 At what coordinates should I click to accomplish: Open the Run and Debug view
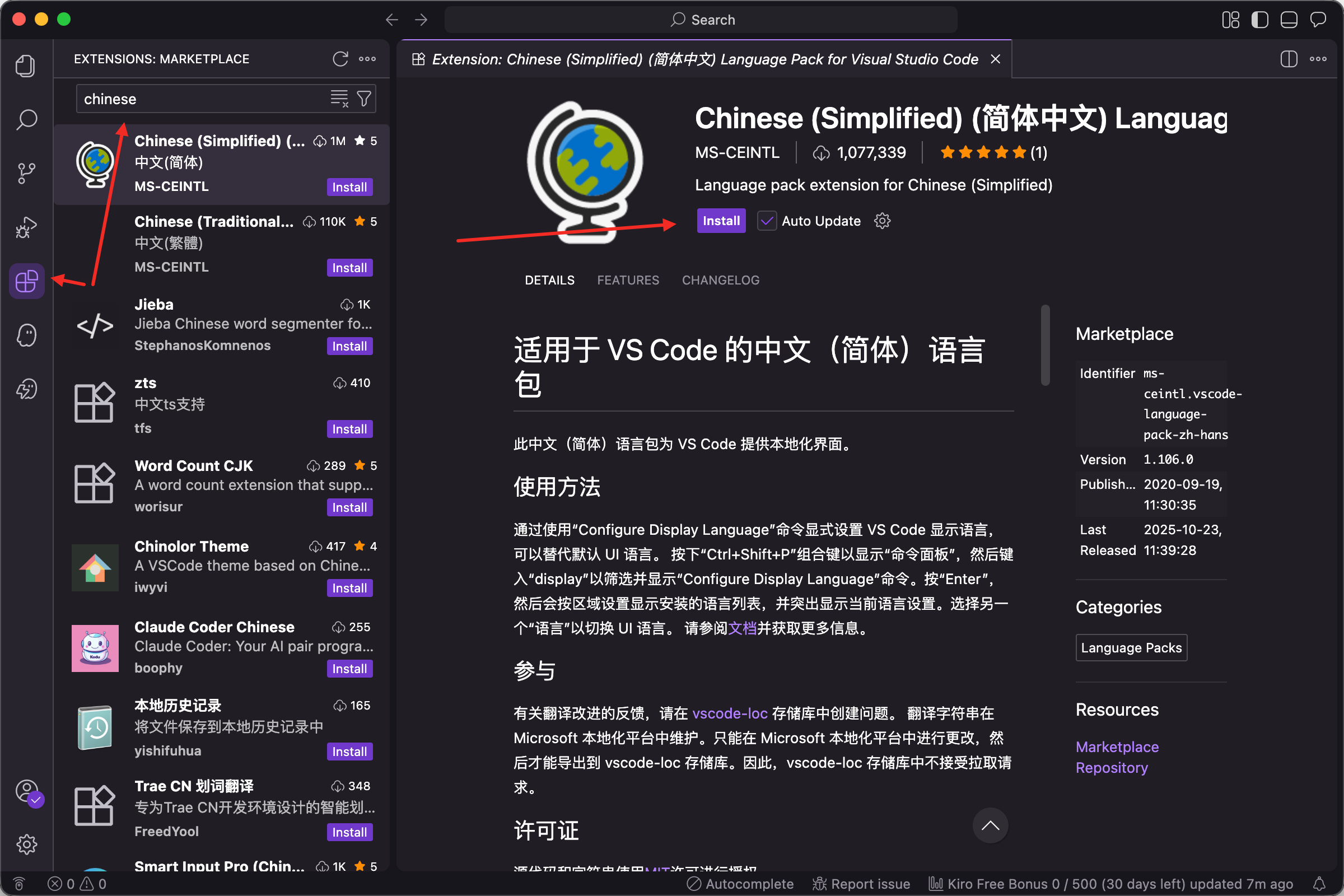(26, 227)
